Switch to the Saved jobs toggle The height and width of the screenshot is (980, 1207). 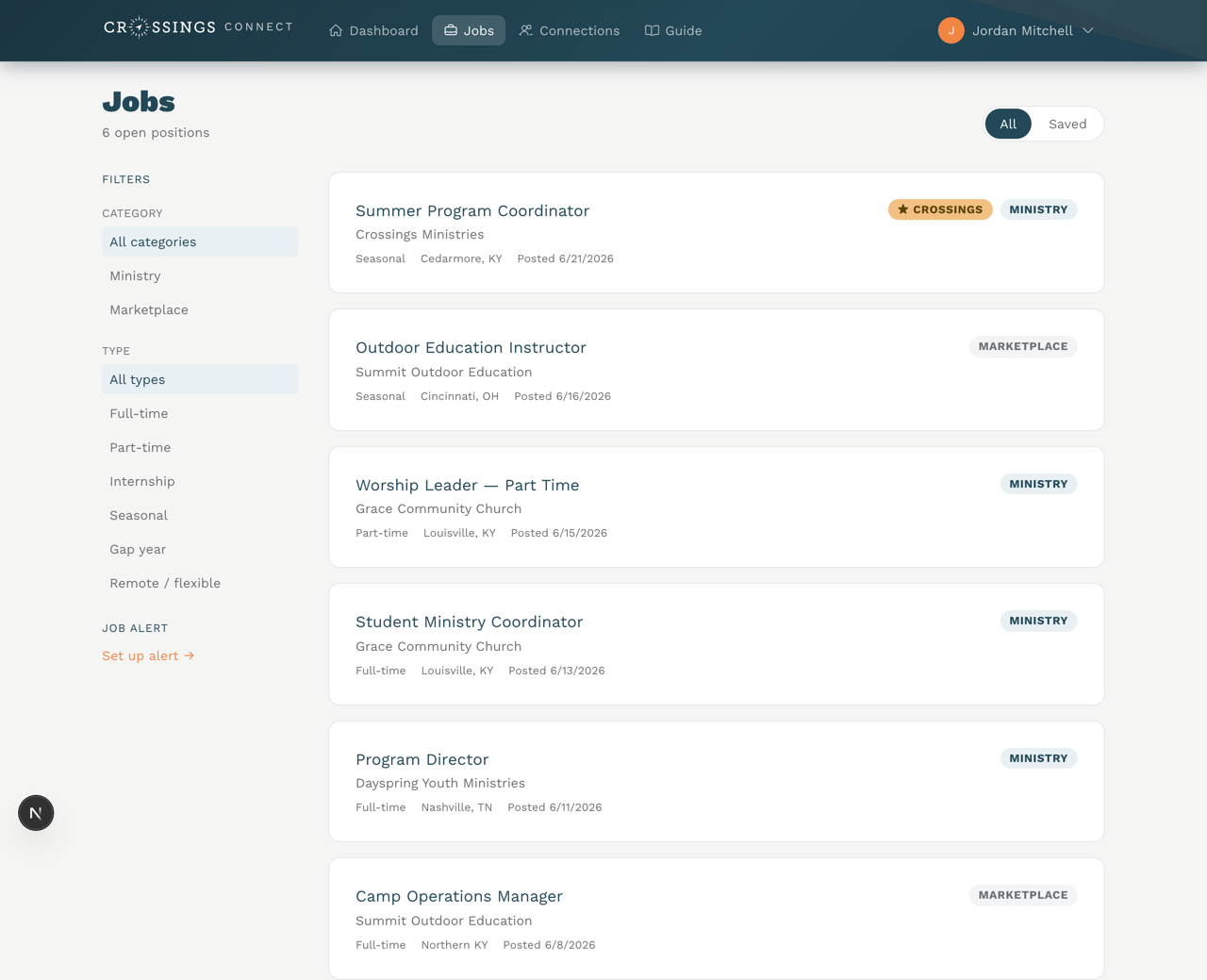pyautogui.click(x=1067, y=124)
